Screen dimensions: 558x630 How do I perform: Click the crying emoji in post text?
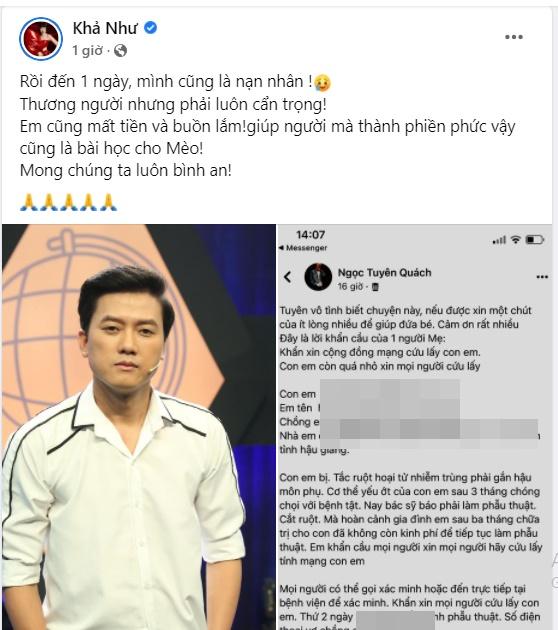(x=323, y=82)
